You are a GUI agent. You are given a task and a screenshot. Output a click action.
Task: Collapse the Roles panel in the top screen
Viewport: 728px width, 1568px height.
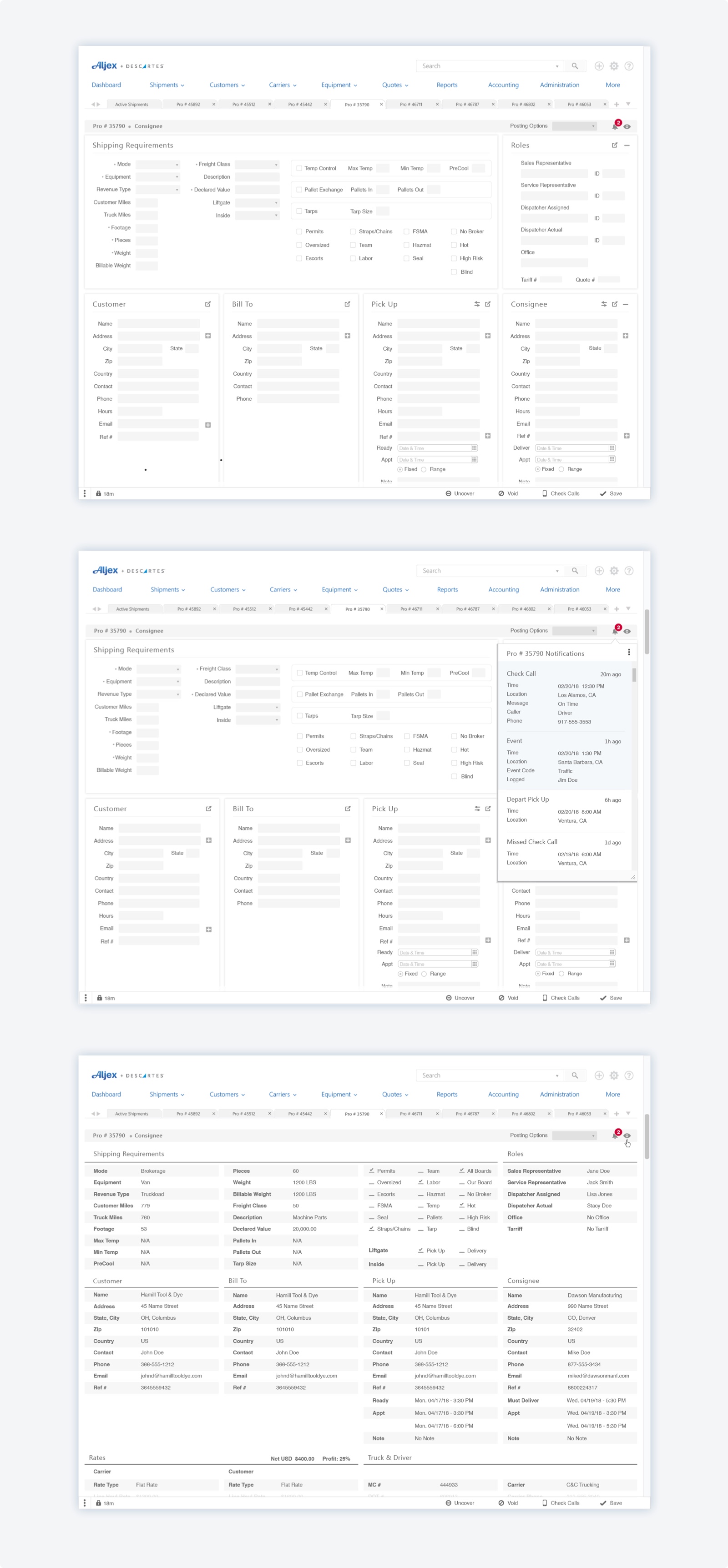coord(626,145)
